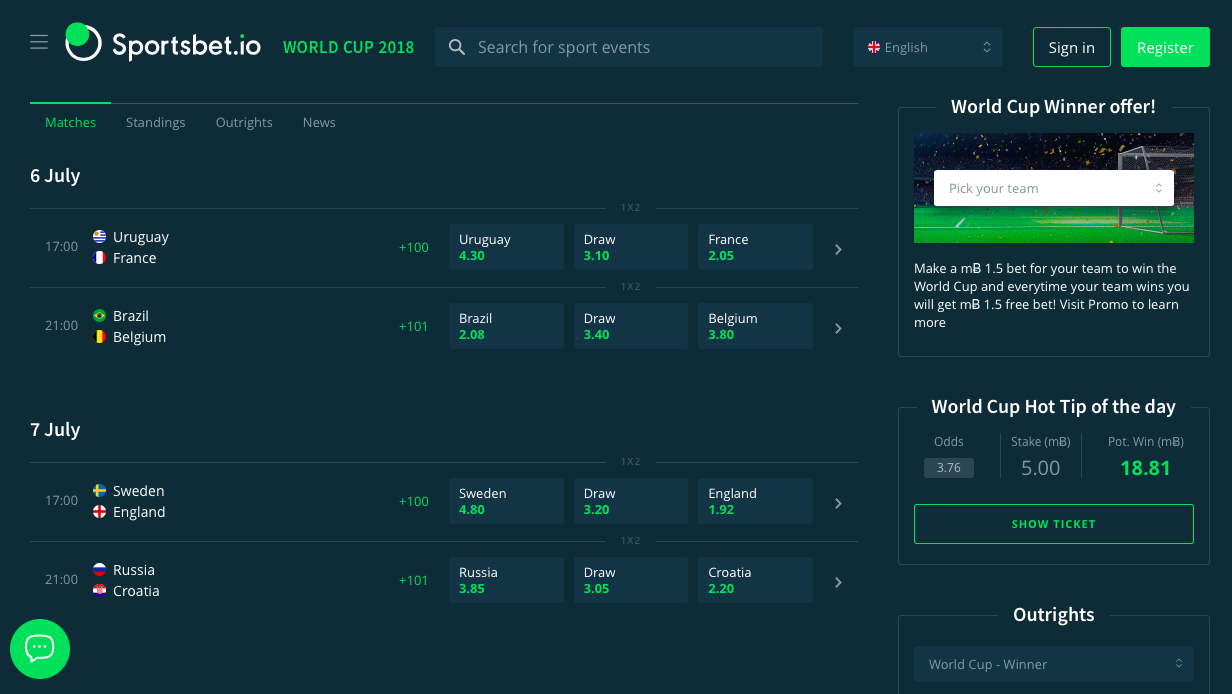Click the England team name in fixtures
The width and height of the screenshot is (1232, 694).
[139, 512]
